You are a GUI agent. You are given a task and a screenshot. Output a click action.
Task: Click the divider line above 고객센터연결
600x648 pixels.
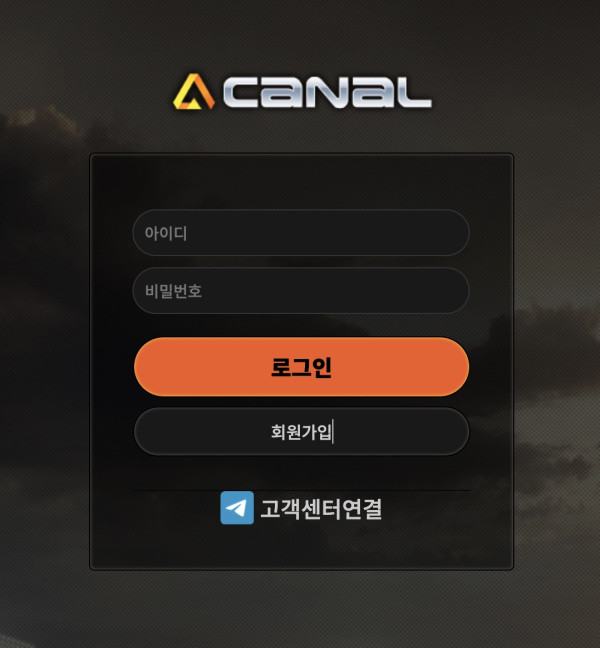pos(301,491)
